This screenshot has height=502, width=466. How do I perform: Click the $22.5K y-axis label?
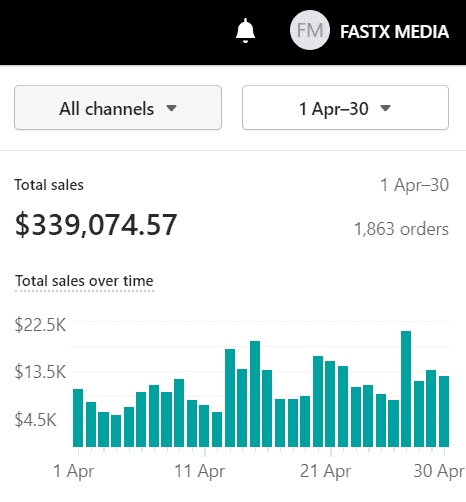point(40,325)
